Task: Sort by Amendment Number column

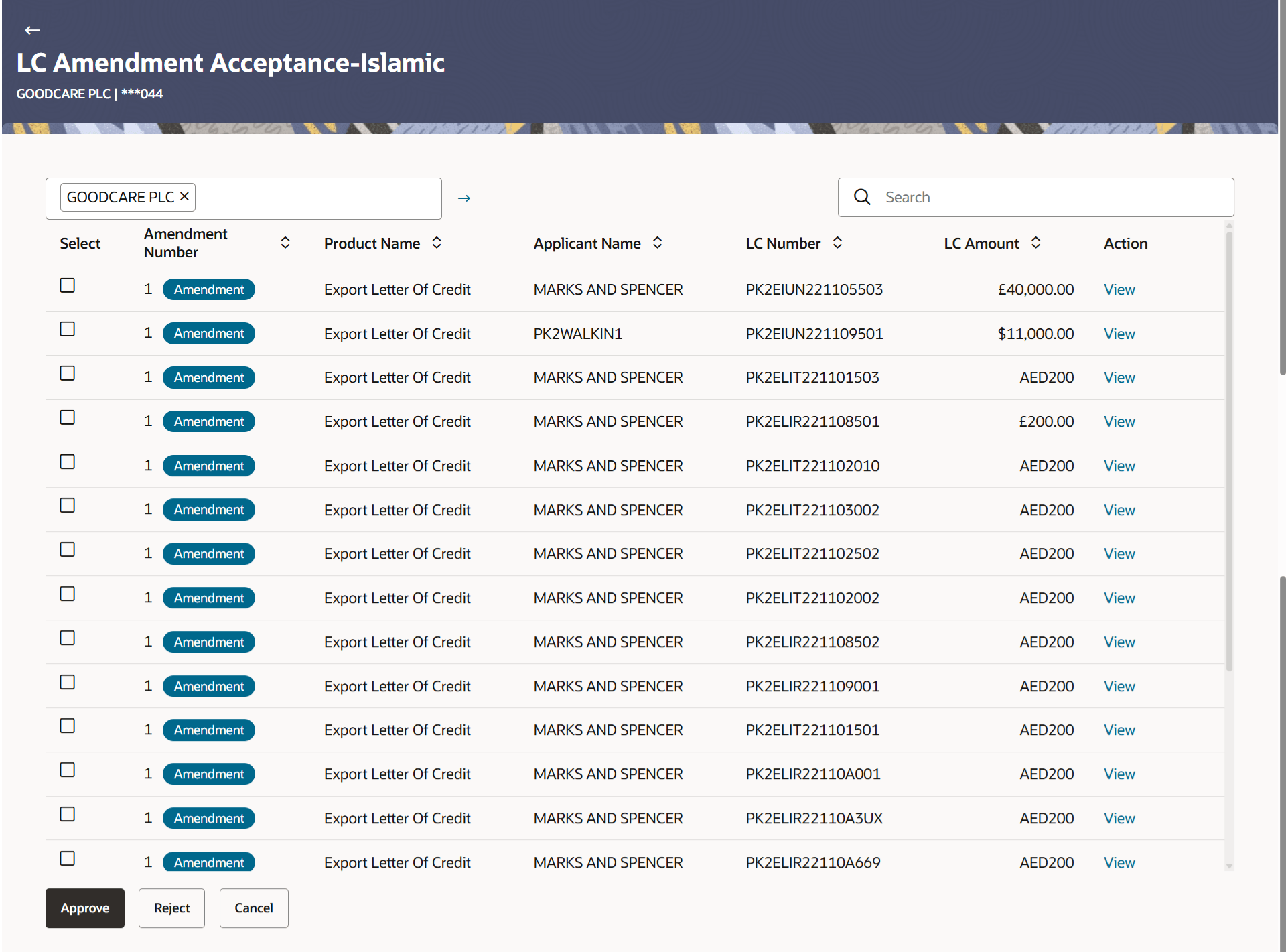Action: pyautogui.click(x=285, y=243)
